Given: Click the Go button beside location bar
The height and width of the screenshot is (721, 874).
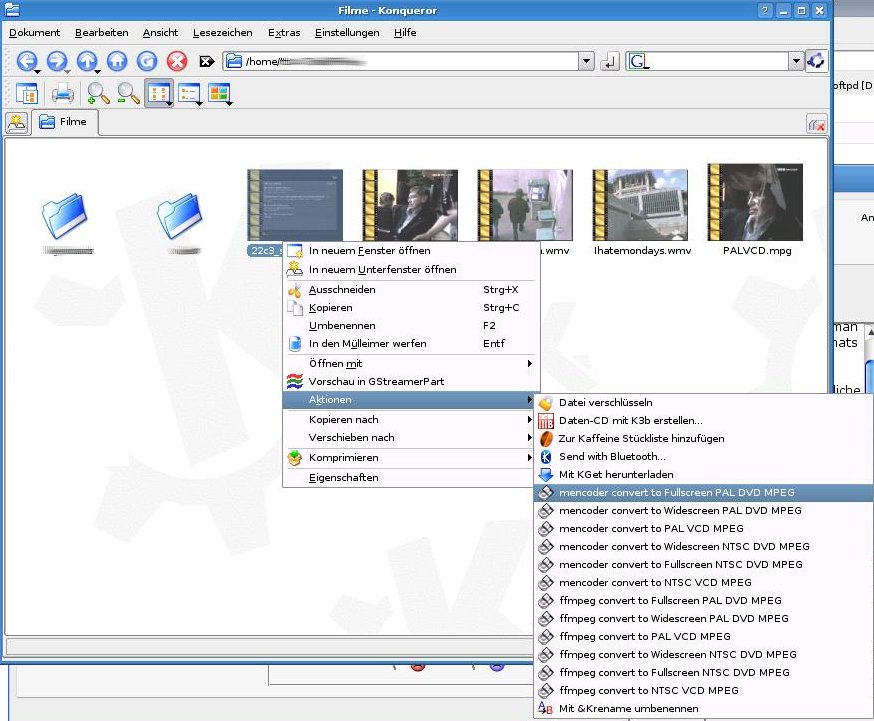Looking at the screenshot, I should tap(610, 61).
